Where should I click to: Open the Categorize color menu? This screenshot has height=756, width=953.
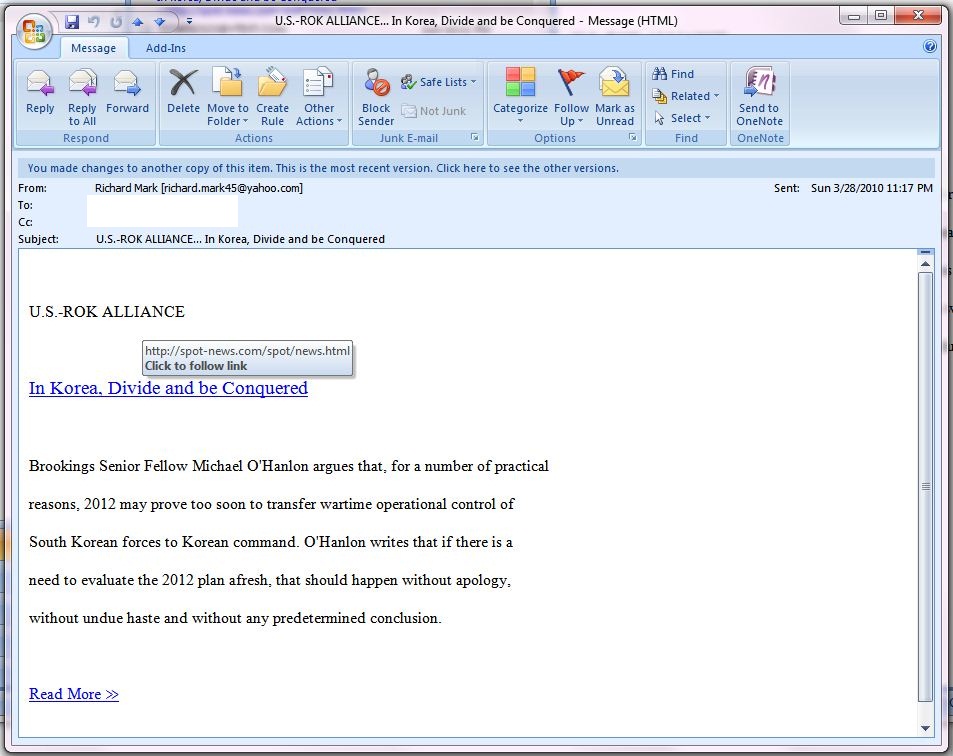[x=520, y=97]
